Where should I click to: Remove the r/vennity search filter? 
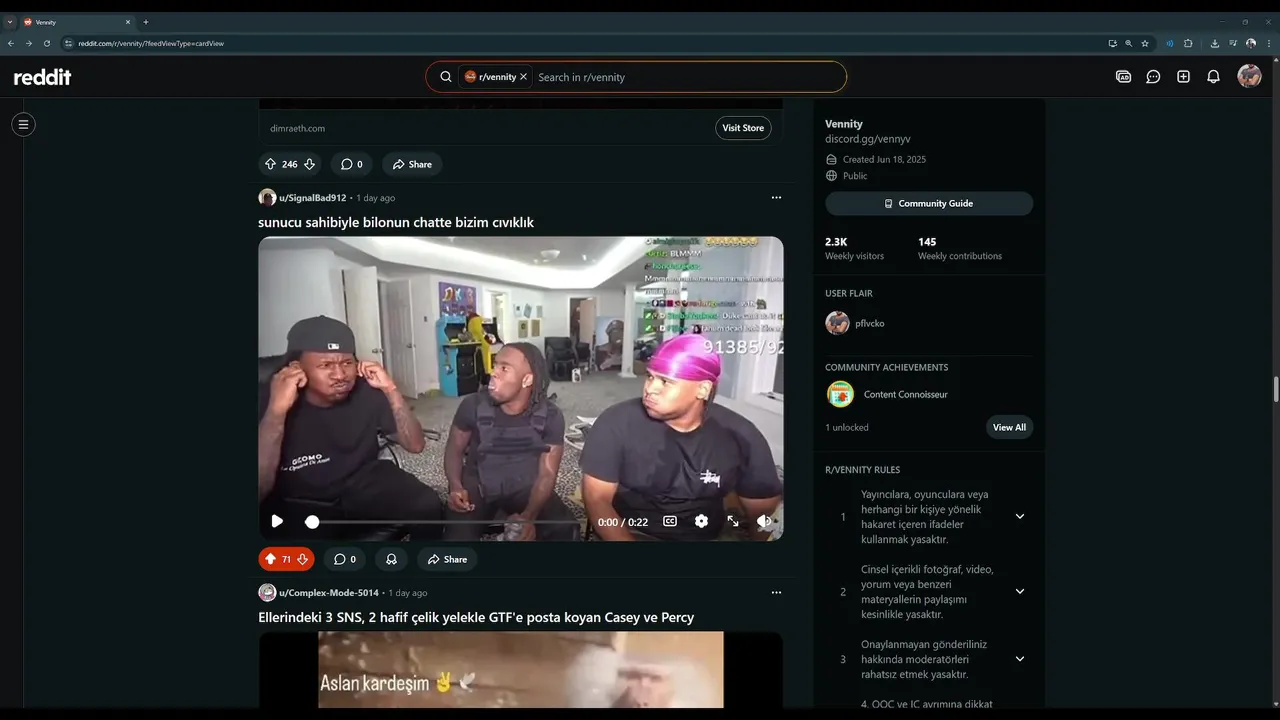coord(523,77)
